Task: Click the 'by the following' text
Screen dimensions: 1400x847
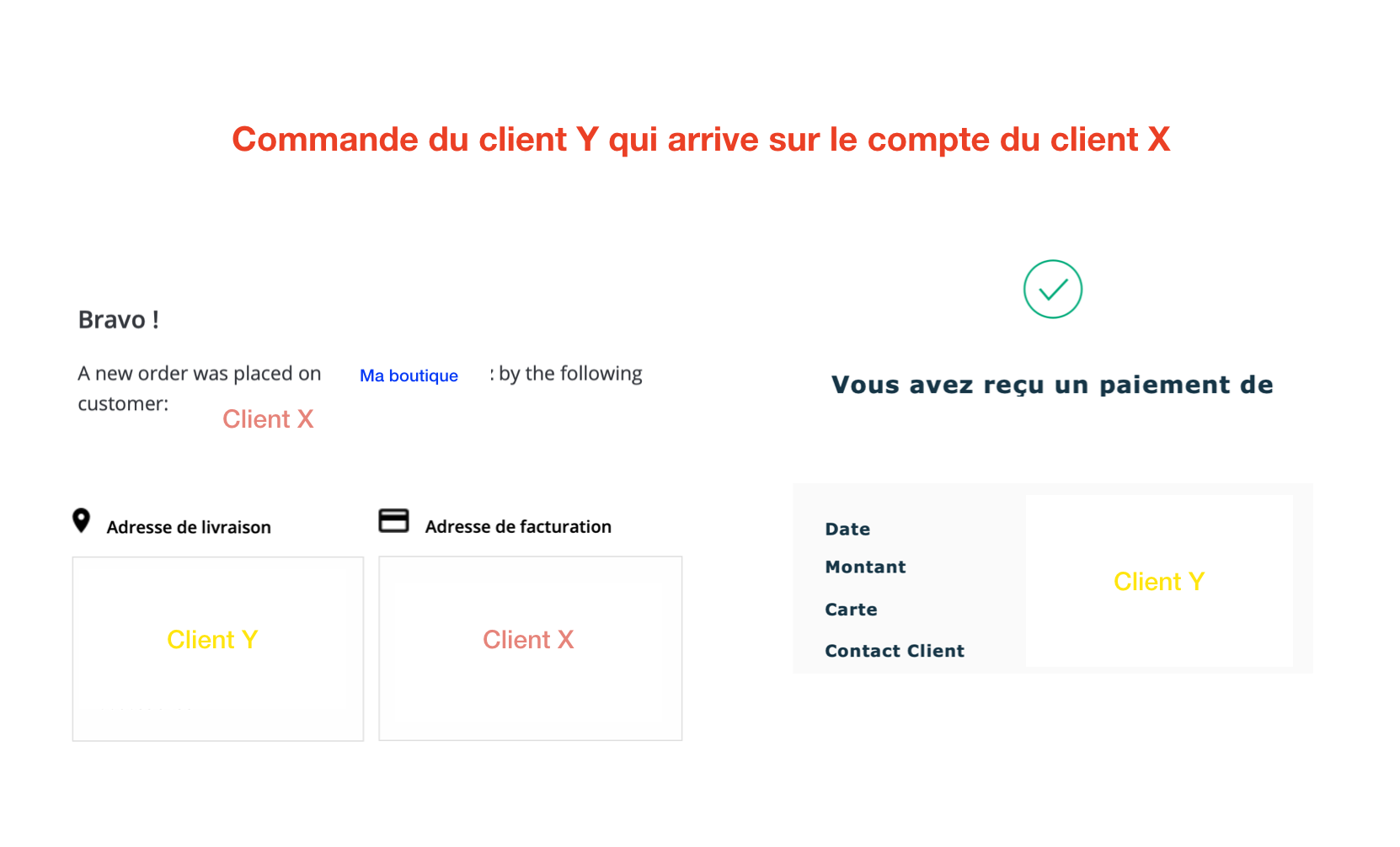Action: [x=570, y=374]
